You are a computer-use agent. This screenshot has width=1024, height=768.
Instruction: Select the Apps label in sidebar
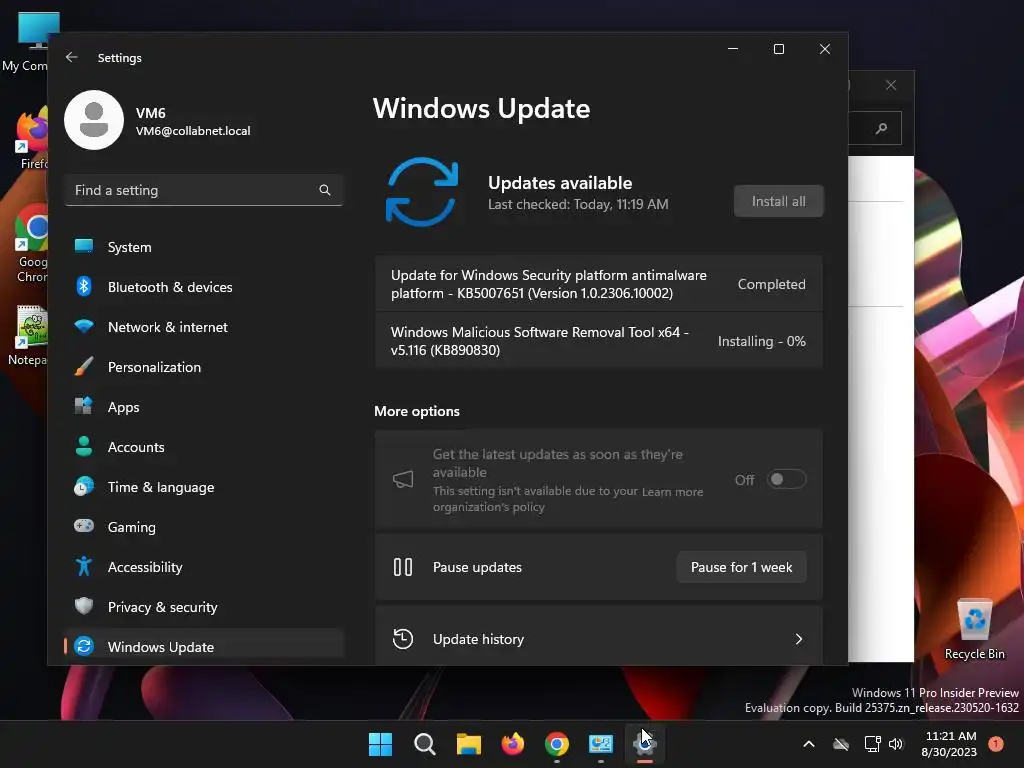(123, 408)
